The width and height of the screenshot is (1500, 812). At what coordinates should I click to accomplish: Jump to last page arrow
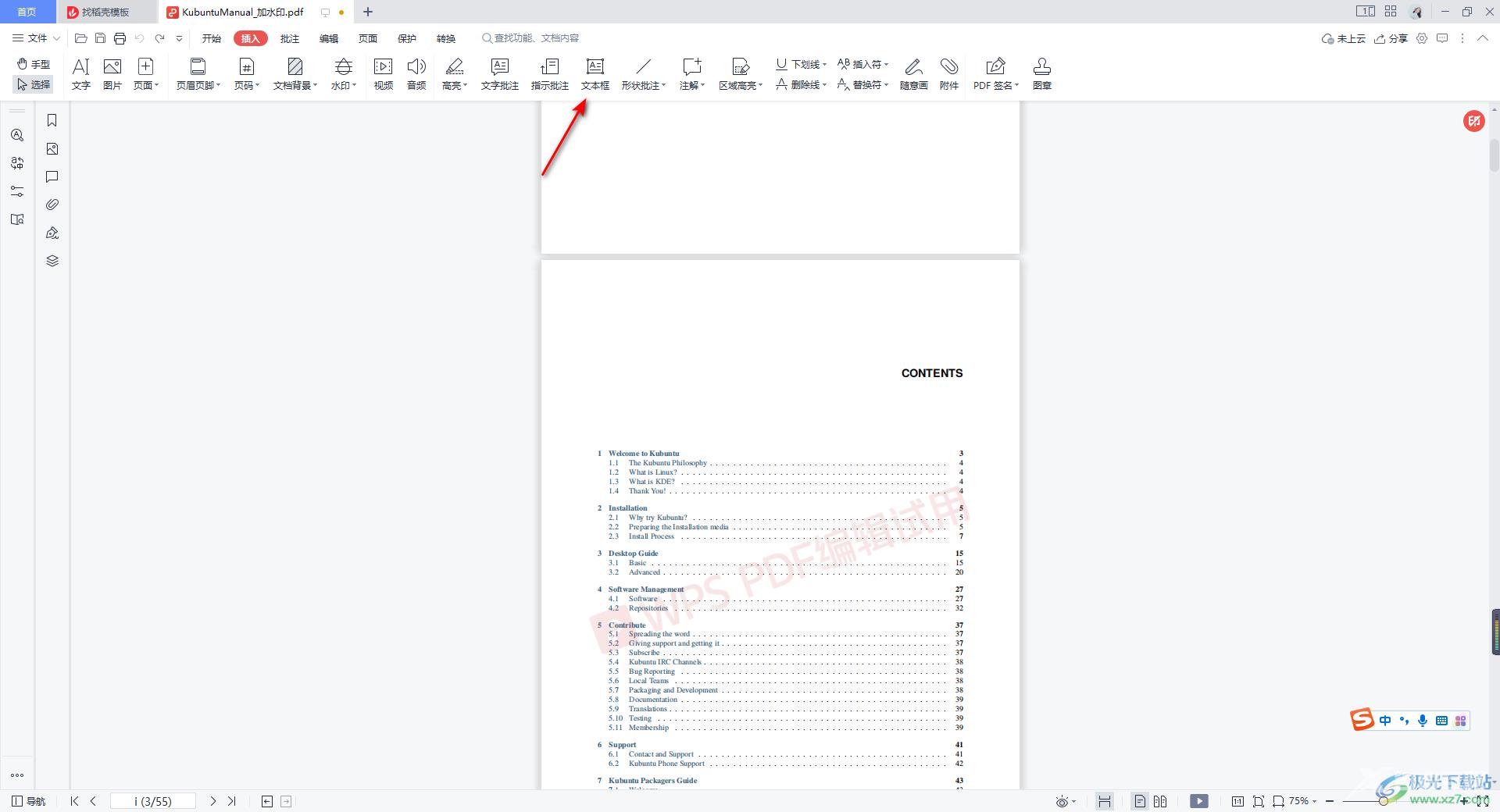point(231,801)
